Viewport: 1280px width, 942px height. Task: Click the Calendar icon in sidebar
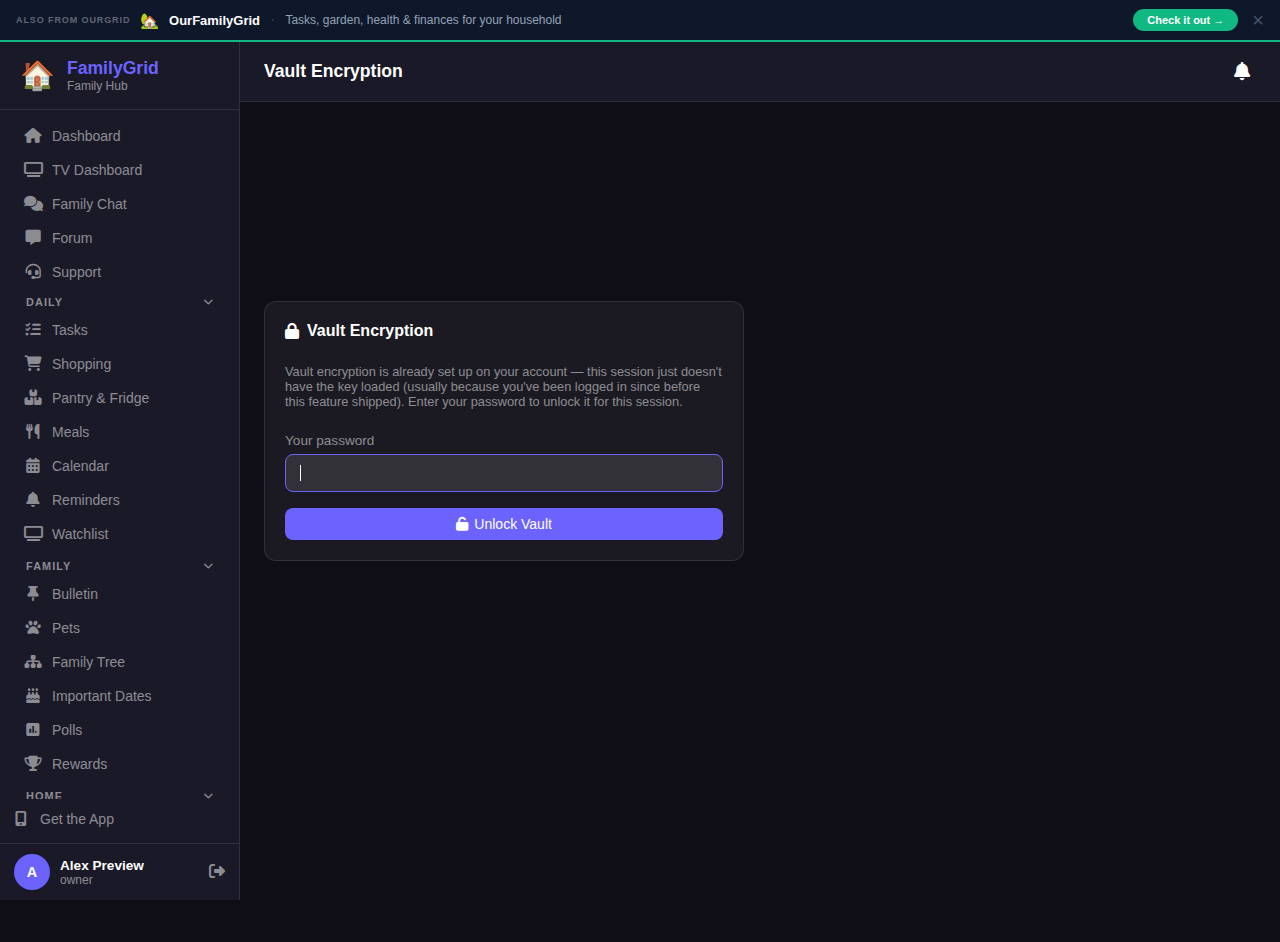33,466
